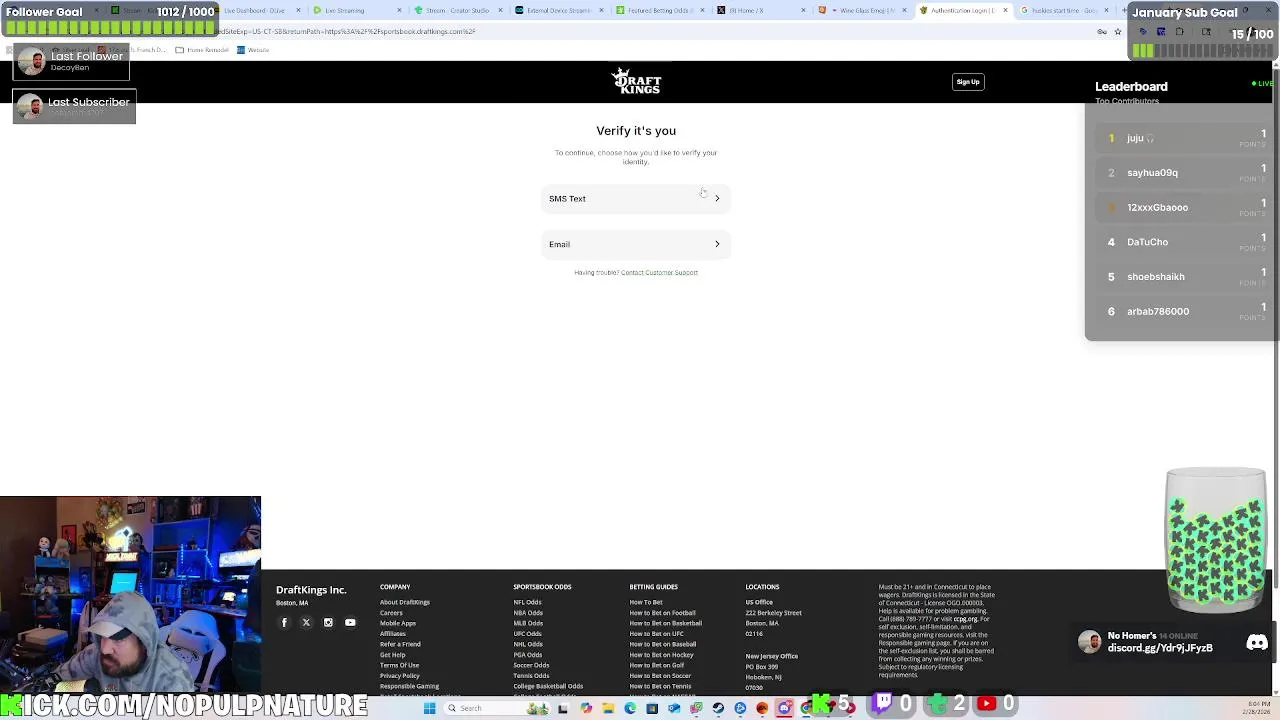1280x720 pixels.
Task: Open Microsoft Edge from taskbar
Action: 630,708
